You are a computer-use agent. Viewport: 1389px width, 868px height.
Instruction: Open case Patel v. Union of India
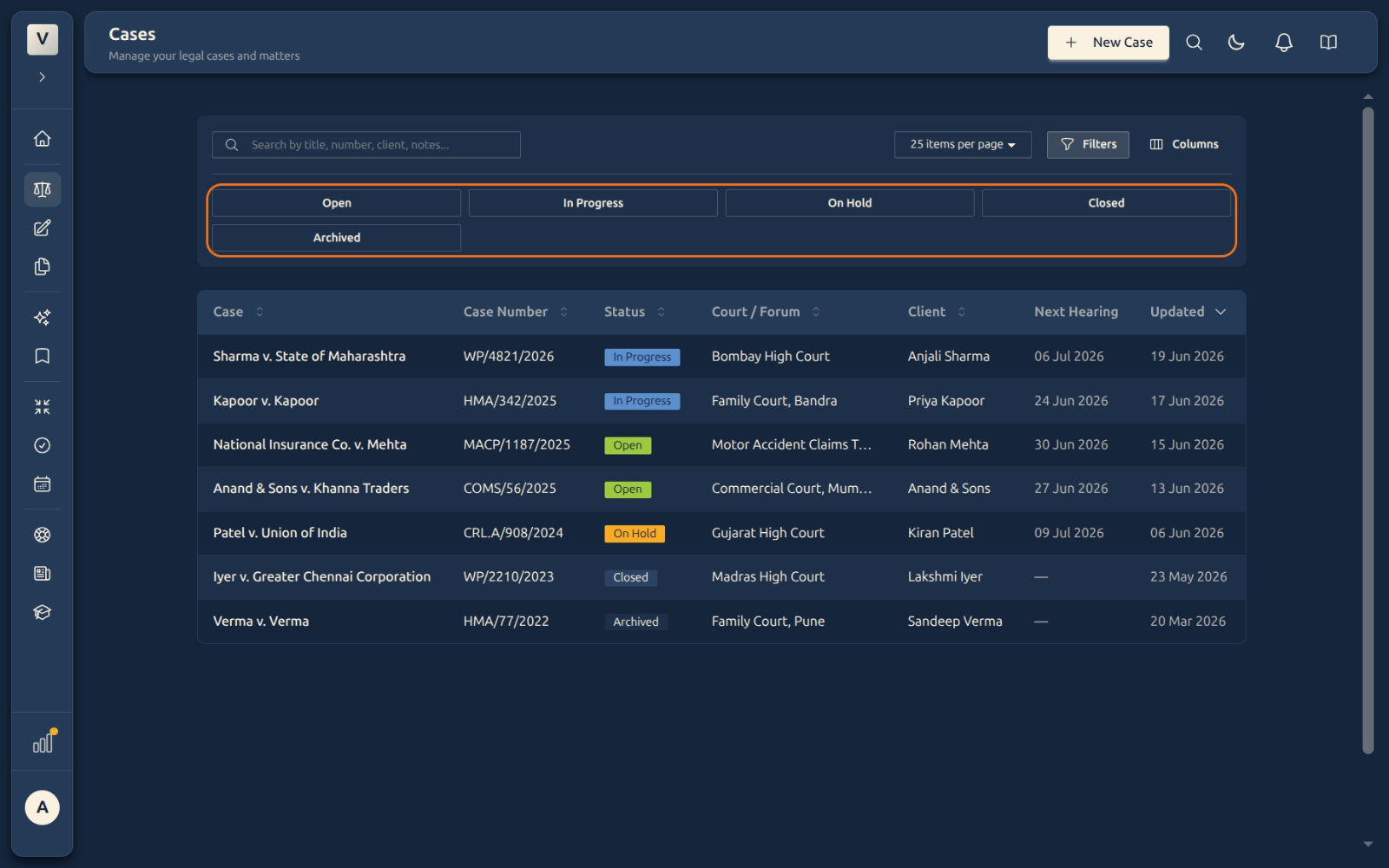[x=280, y=533]
